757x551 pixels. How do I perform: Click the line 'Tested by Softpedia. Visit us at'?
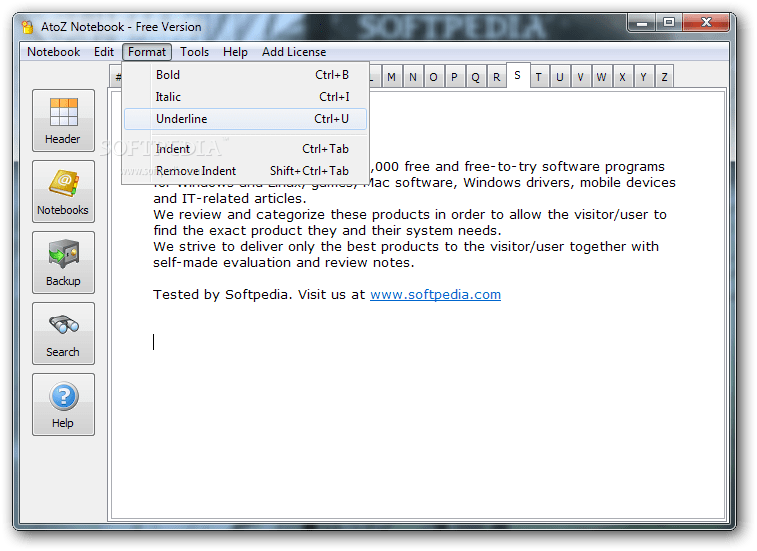(259, 295)
